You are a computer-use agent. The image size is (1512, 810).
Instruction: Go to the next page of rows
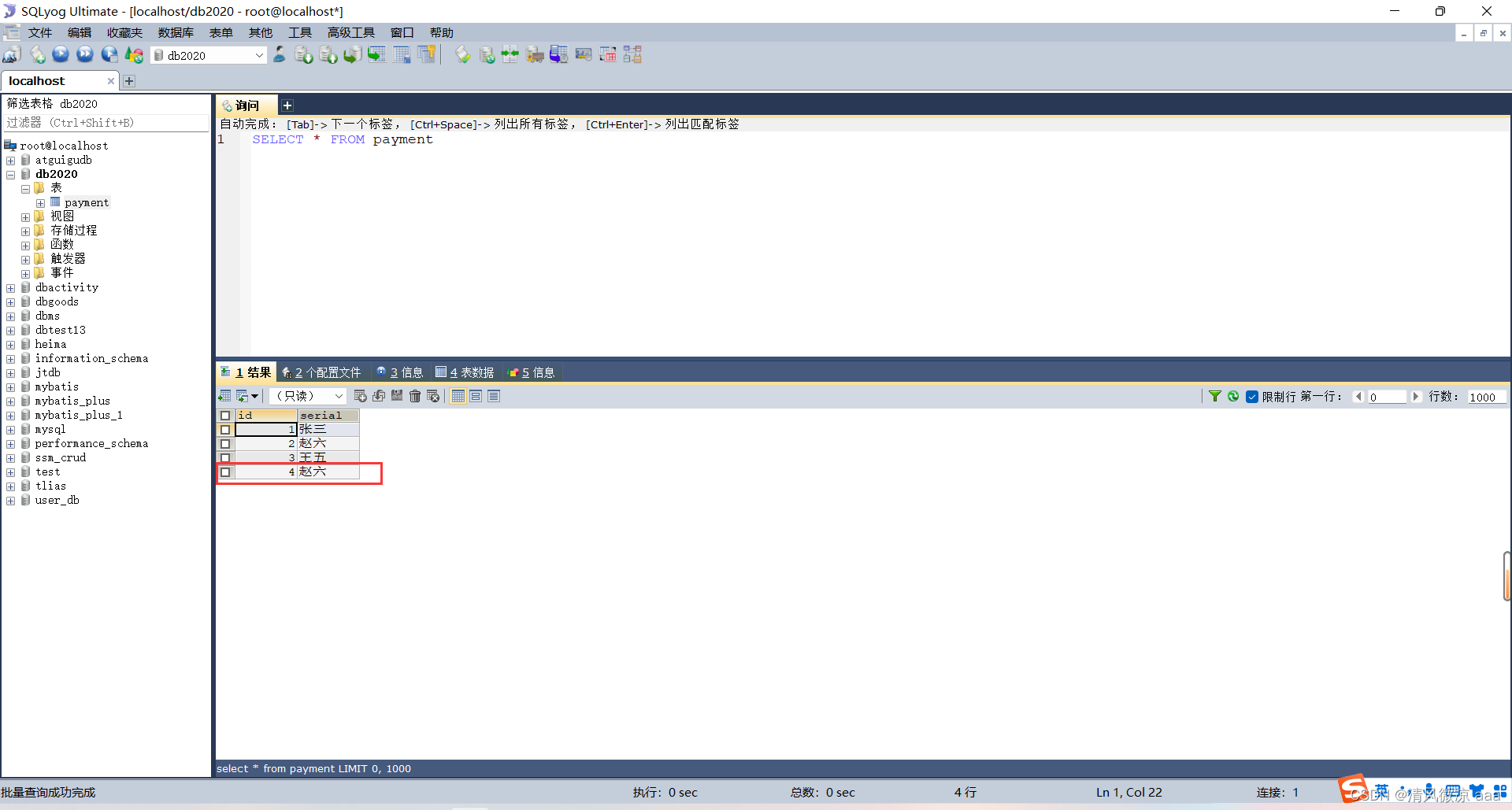pyautogui.click(x=1416, y=397)
